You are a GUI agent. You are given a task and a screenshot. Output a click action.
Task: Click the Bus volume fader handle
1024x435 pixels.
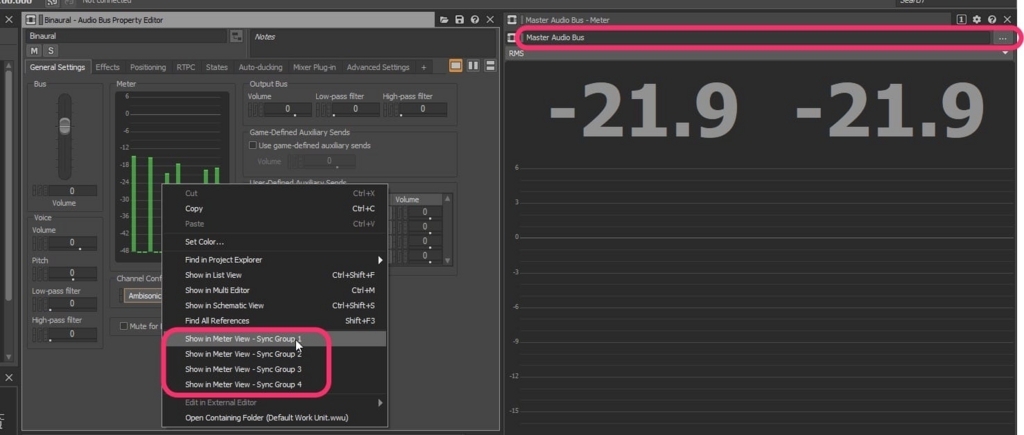click(x=65, y=125)
